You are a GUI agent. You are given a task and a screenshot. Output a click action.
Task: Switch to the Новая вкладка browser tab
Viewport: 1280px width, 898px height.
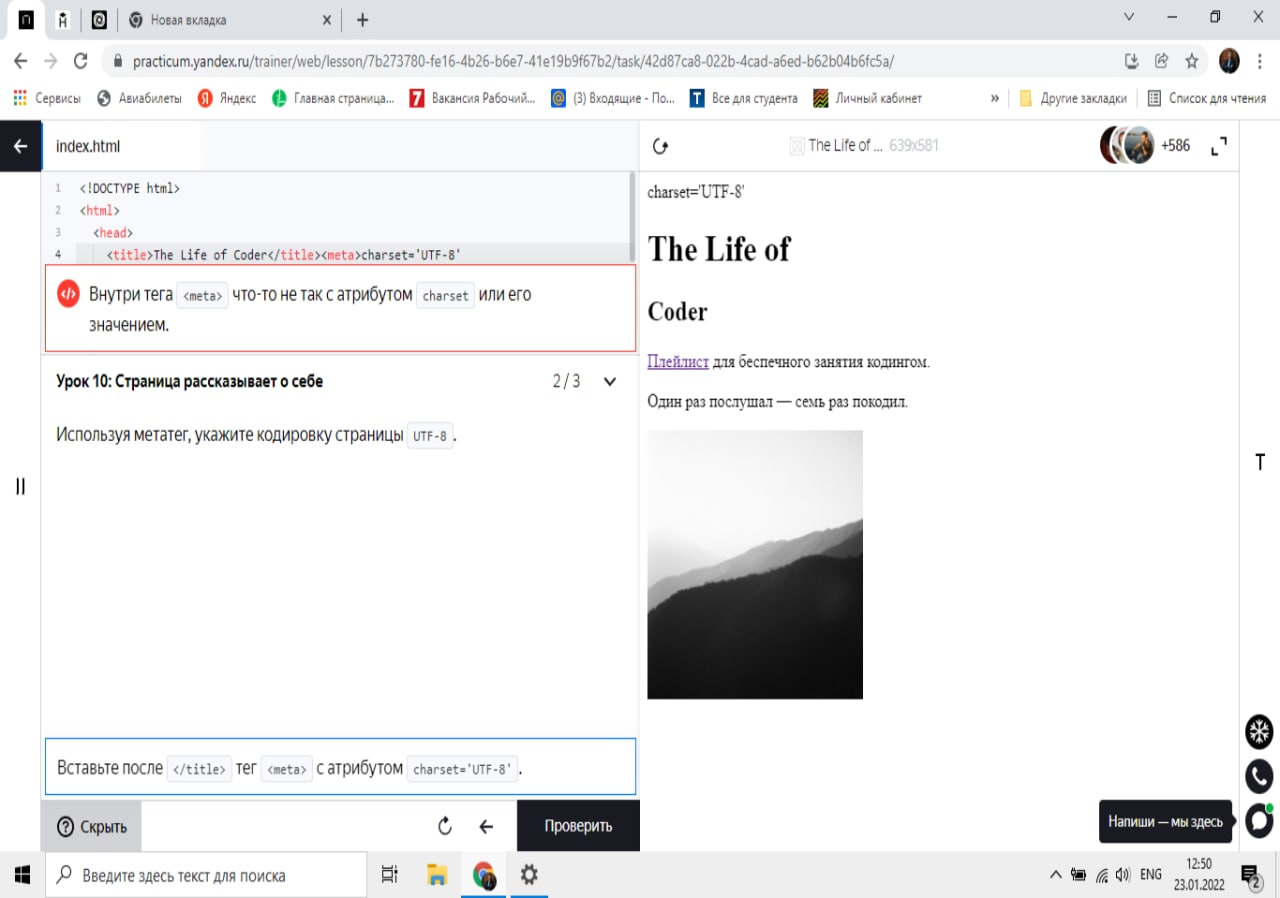pyautogui.click(x=230, y=20)
